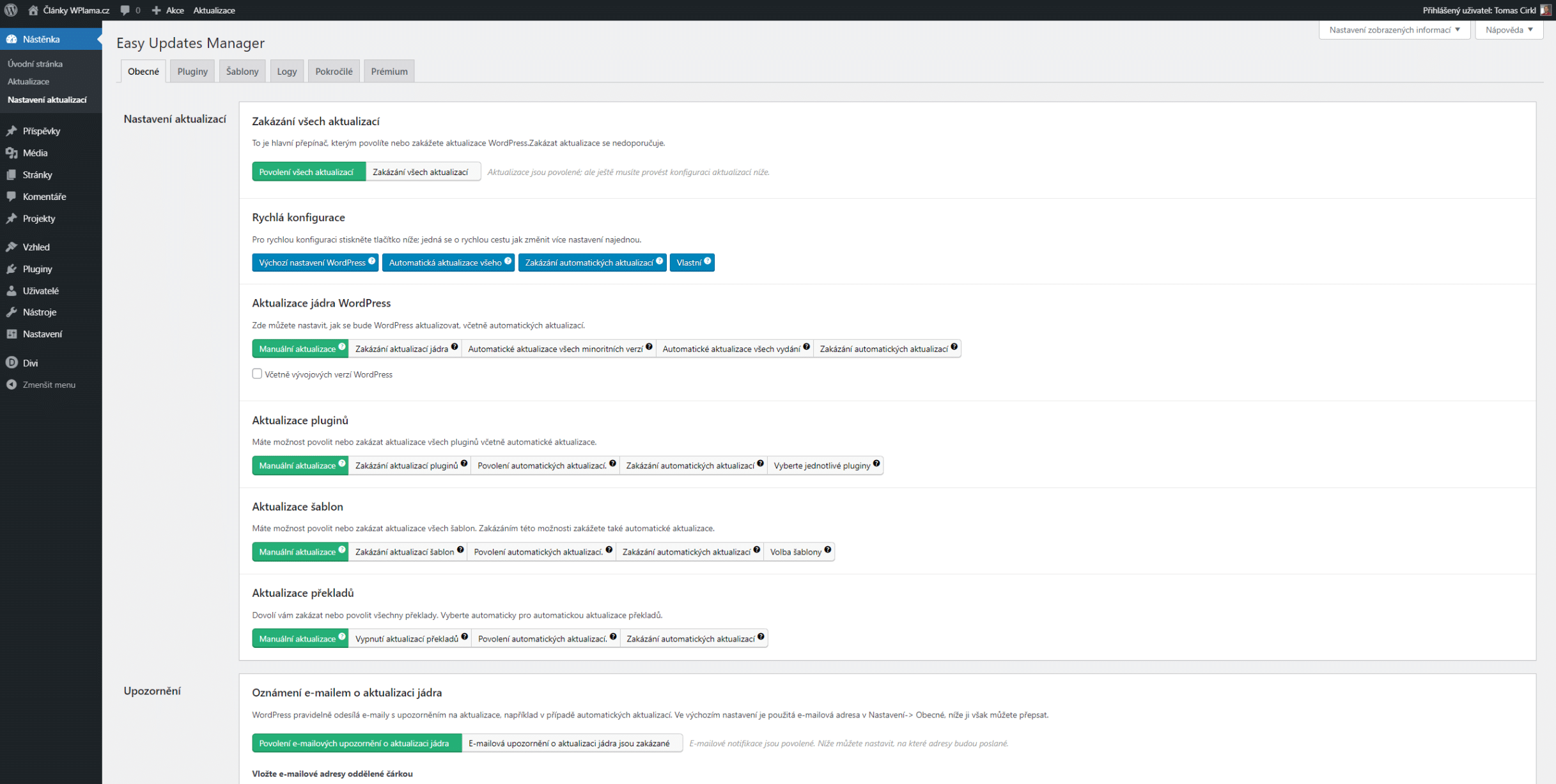Expand the Nápověda help dropdown
1556x784 pixels.
tap(1509, 29)
